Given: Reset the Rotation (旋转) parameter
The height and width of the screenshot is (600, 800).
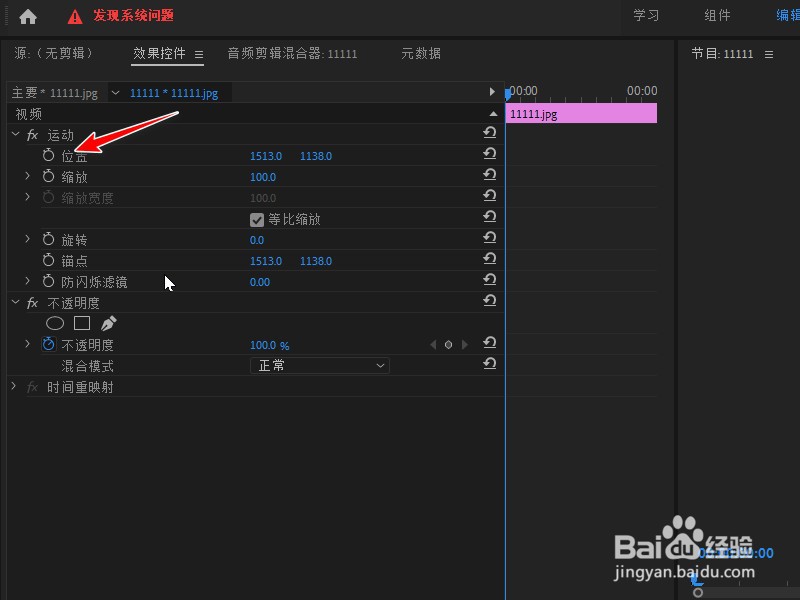Looking at the screenshot, I should pos(490,238).
